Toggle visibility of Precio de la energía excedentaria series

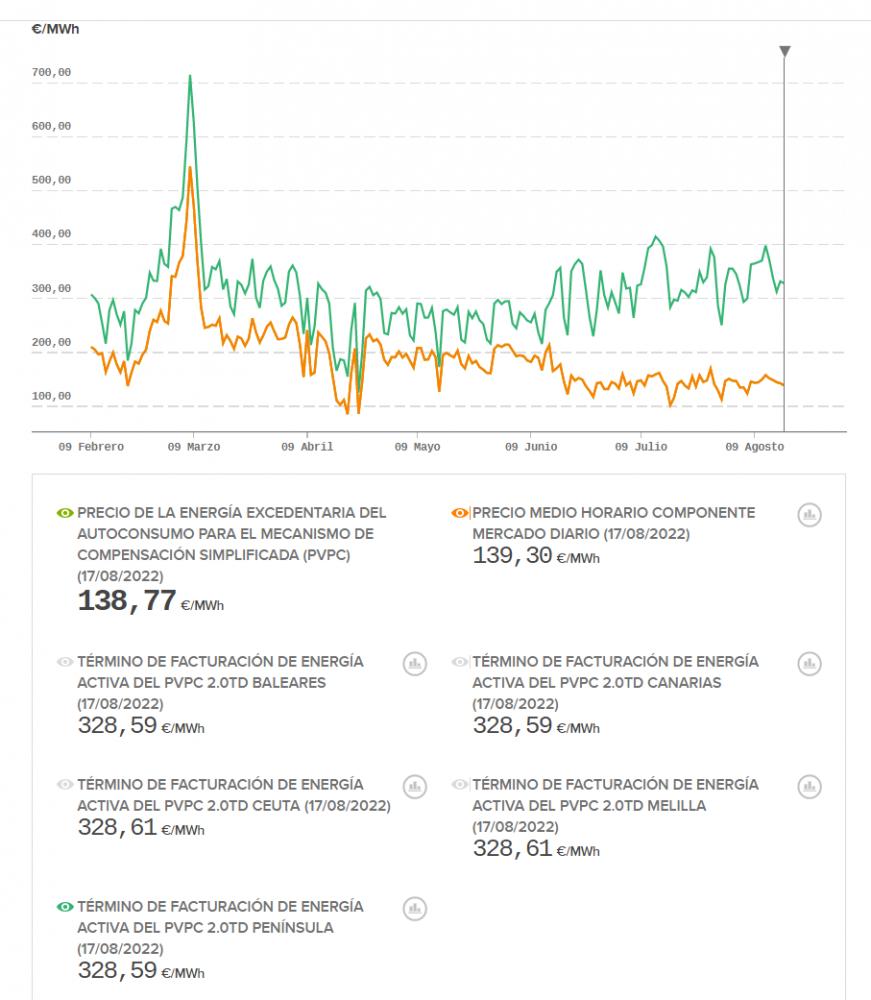point(65,513)
